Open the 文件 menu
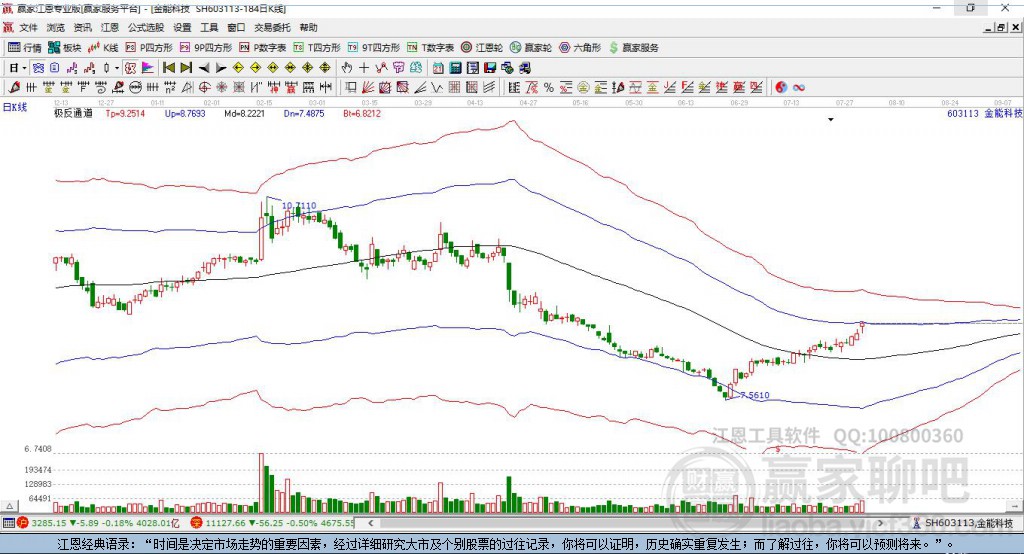Viewport: 1024px width, 554px height. [x=29, y=27]
